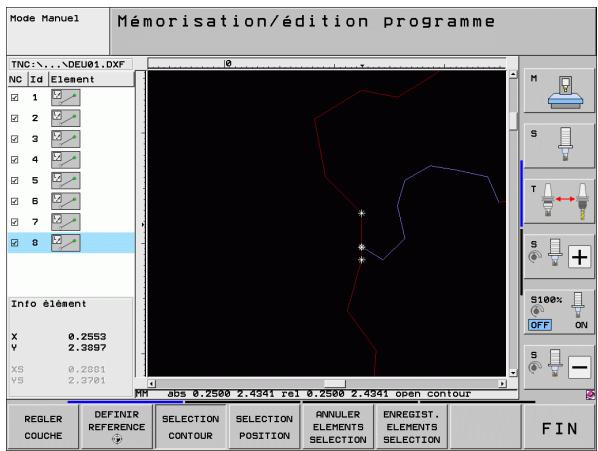Click the Id column header
Viewport: 598px width, 451px height.
(37, 79)
